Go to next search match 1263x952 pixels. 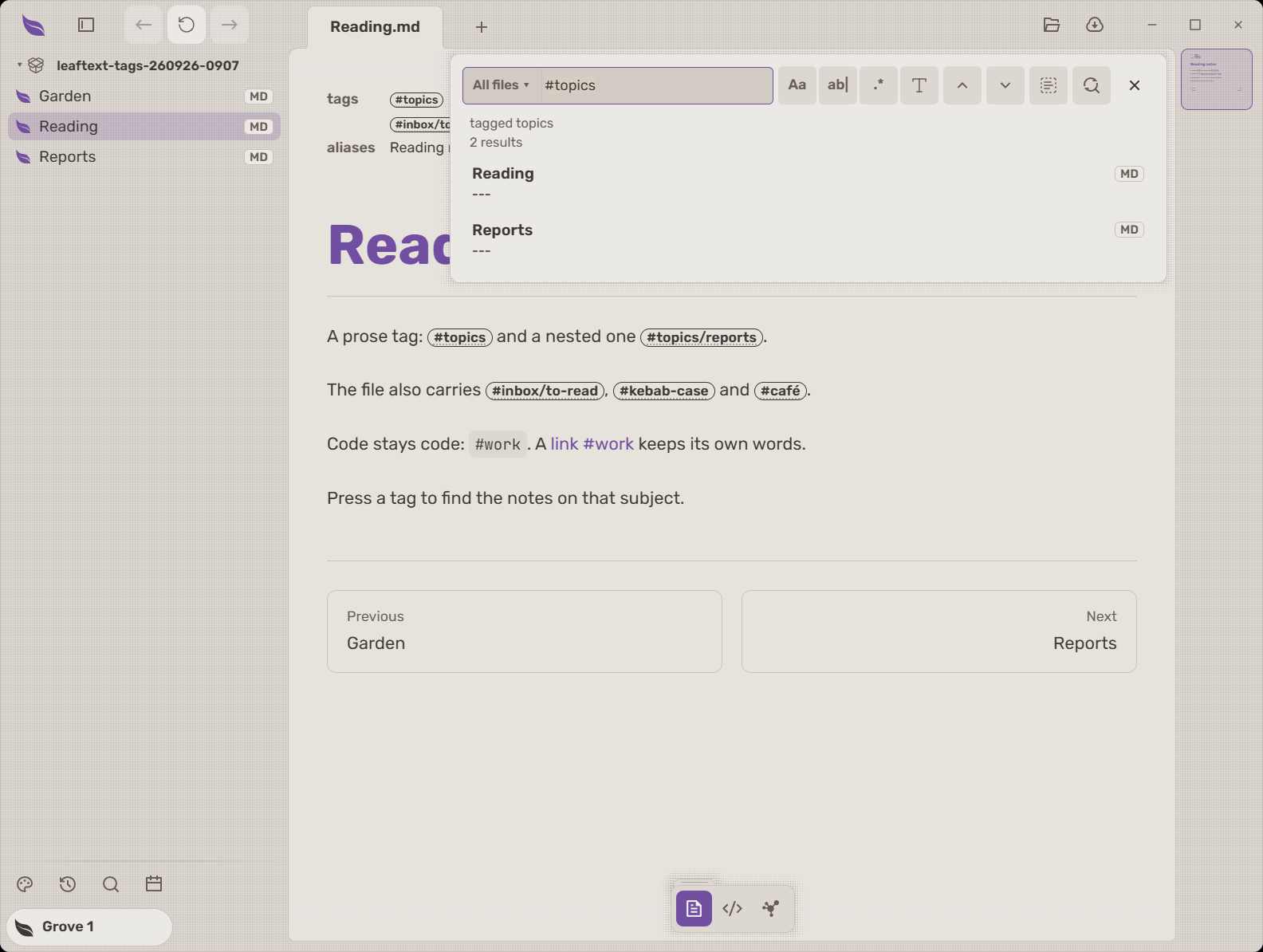pos(1005,85)
